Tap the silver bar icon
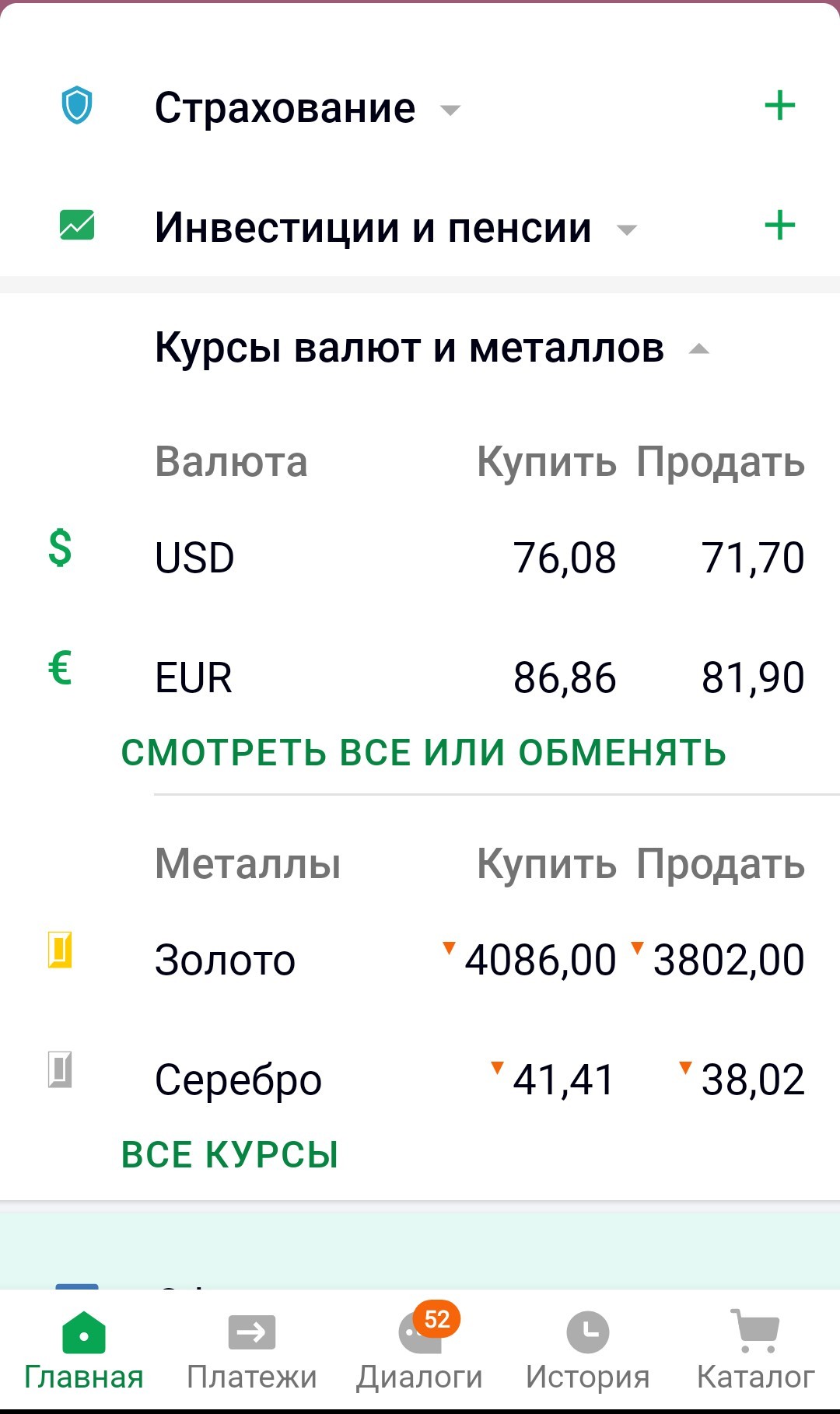 point(60,1069)
